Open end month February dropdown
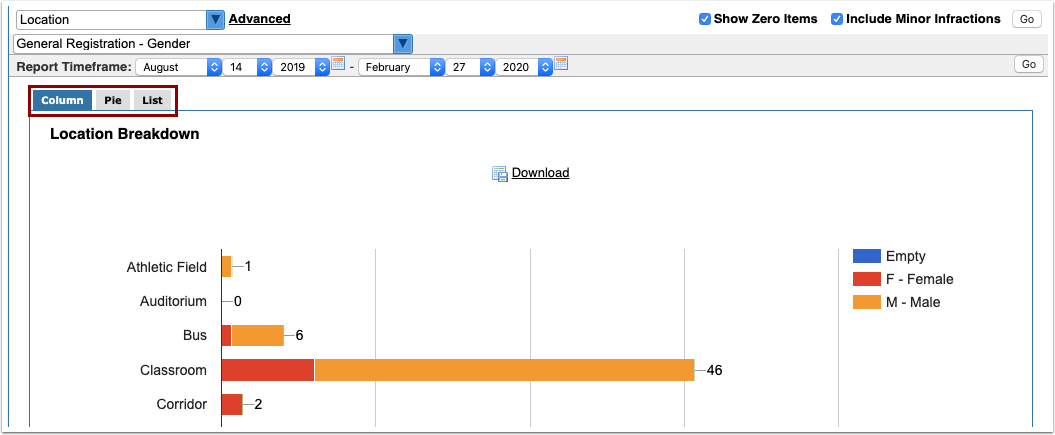 click(x=402, y=67)
